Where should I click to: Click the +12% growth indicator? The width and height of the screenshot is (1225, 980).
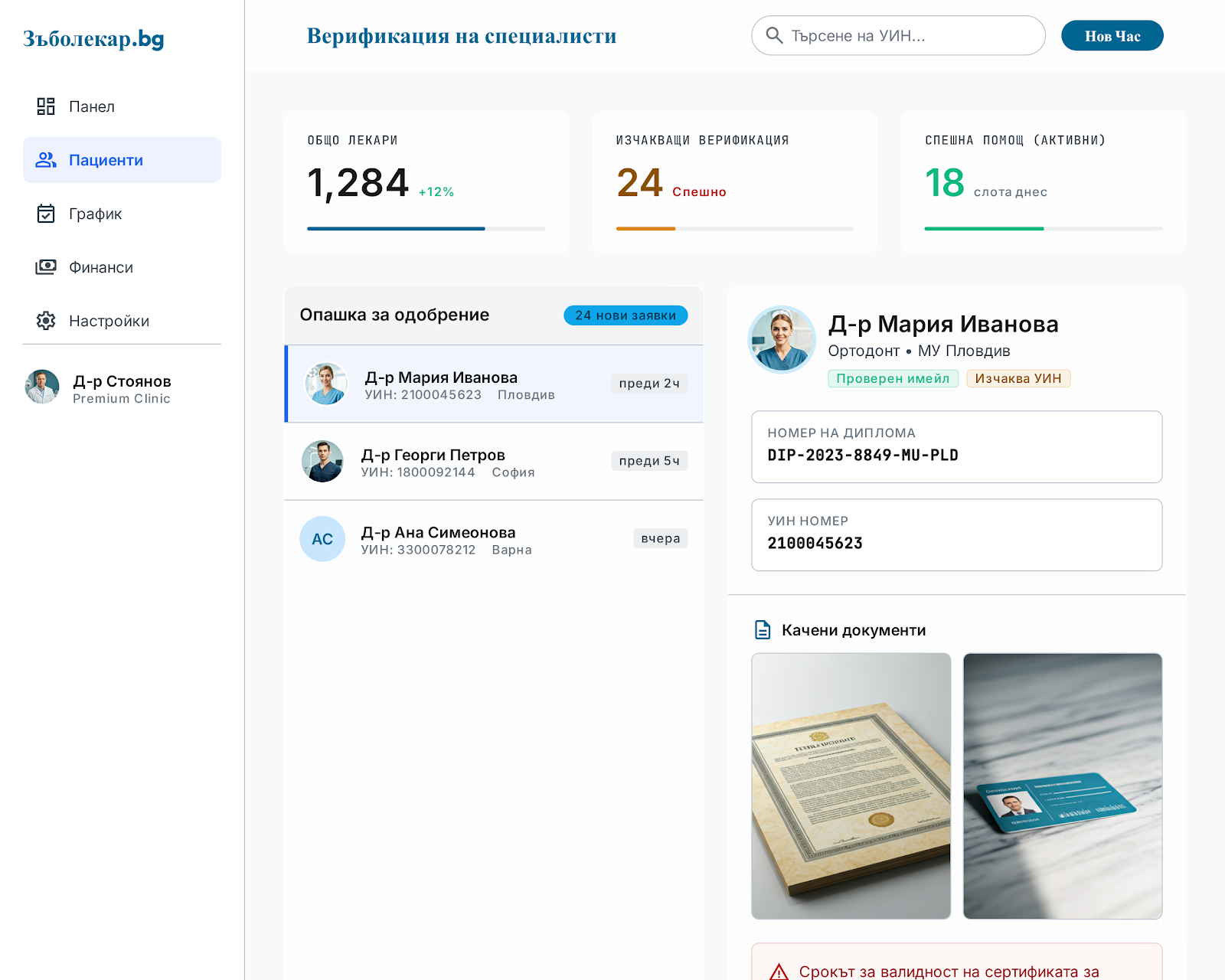click(436, 192)
